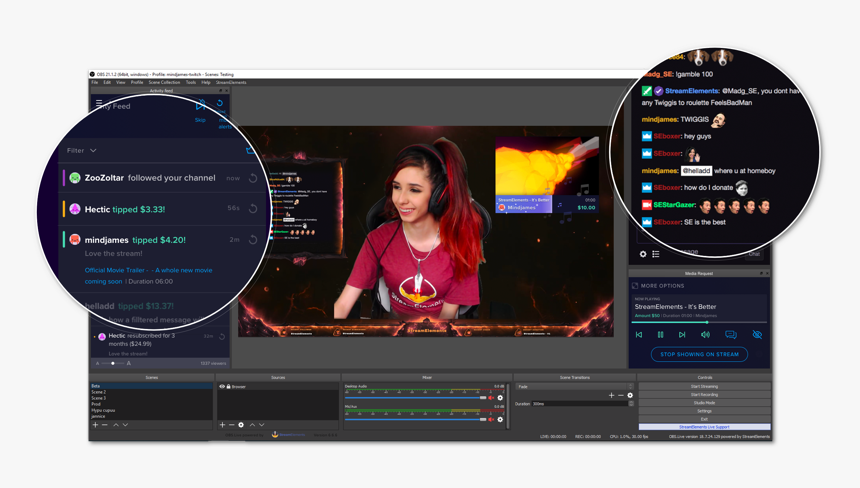
Task: Open the Edit menu
Action: click(107, 82)
